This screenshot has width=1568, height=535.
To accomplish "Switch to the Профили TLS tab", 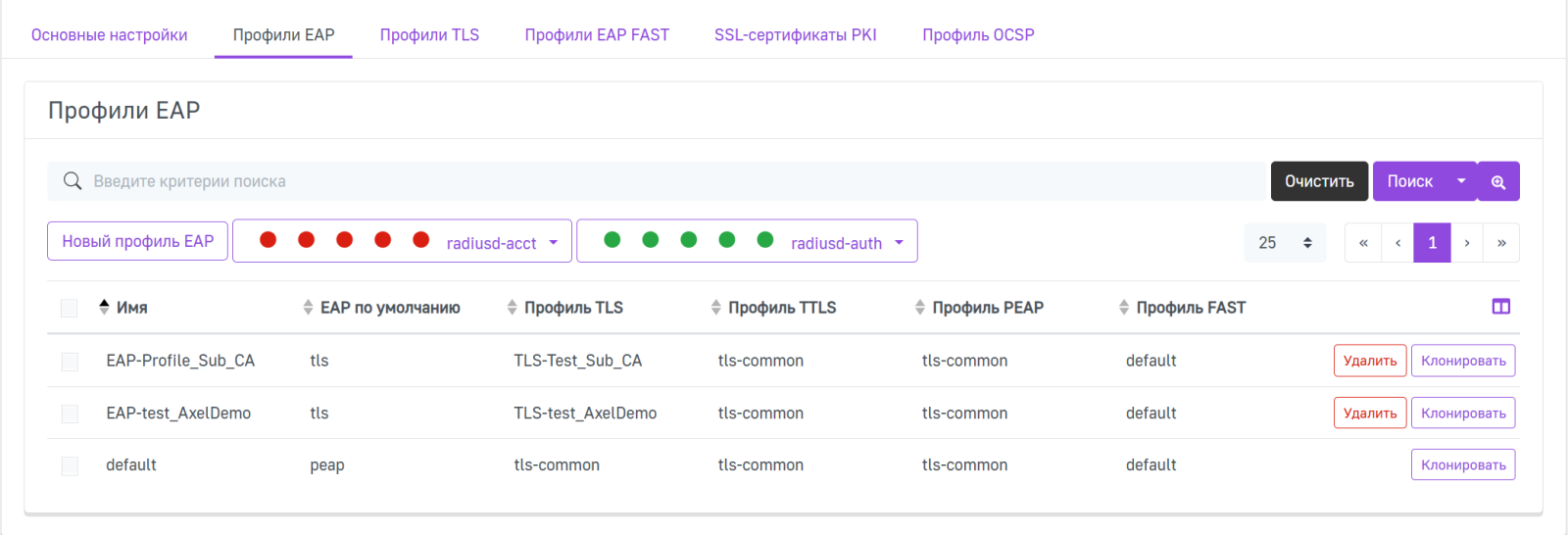I will (x=429, y=35).
